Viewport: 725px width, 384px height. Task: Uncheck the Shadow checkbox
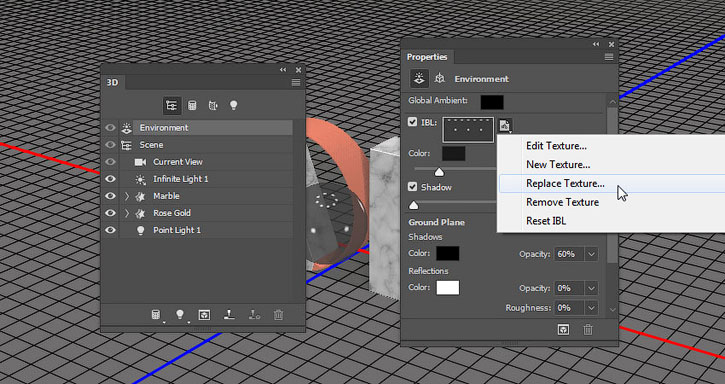pos(412,187)
